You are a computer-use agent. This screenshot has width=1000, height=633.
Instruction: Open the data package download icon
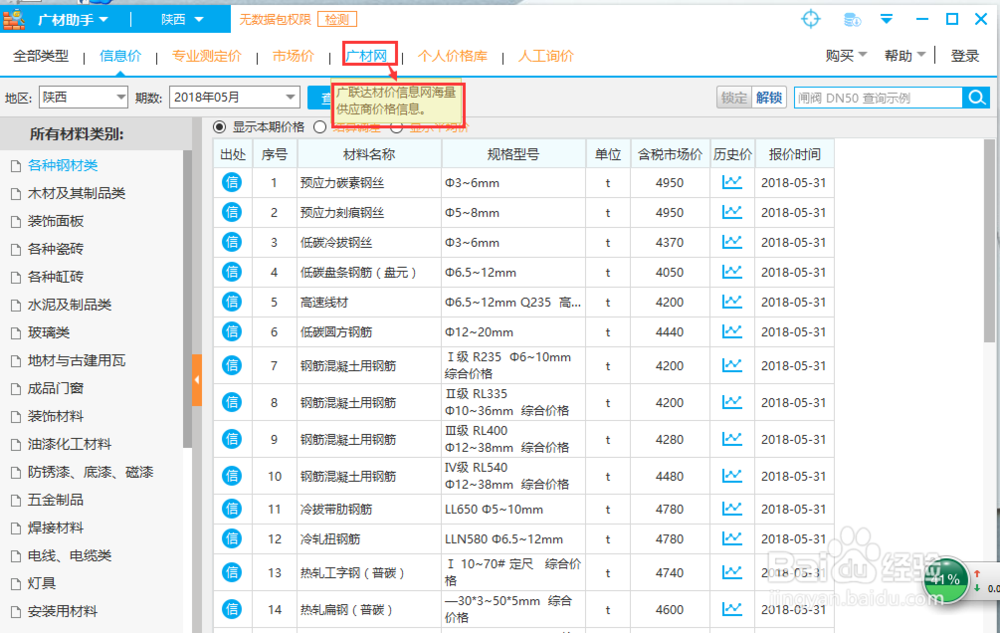[850, 18]
